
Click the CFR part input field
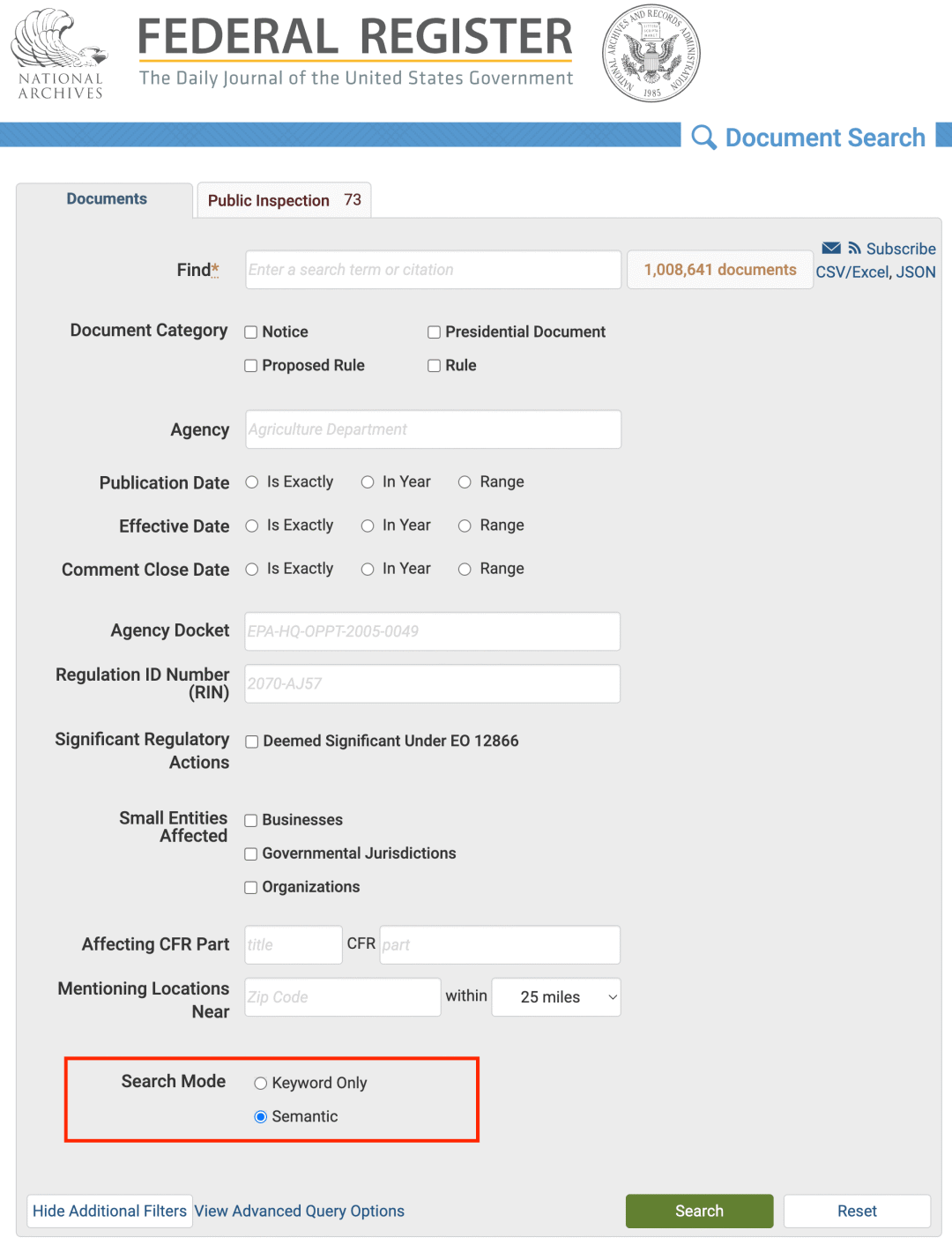click(x=500, y=944)
